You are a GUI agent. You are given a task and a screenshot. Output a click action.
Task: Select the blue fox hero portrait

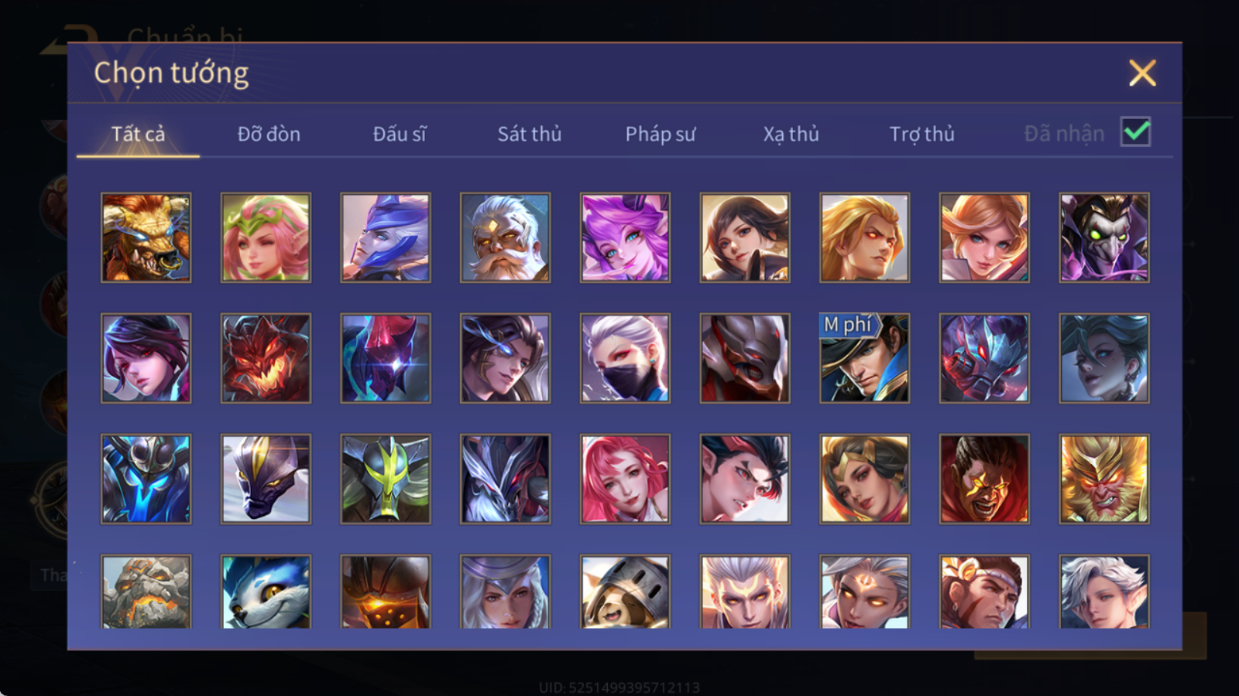click(x=266, y=592)
